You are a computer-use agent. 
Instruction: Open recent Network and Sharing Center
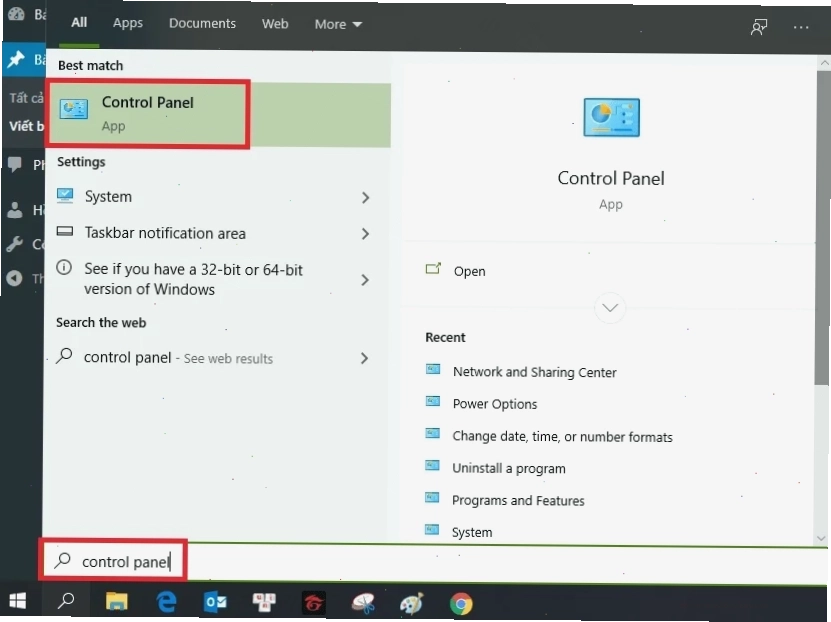point(535,372)
